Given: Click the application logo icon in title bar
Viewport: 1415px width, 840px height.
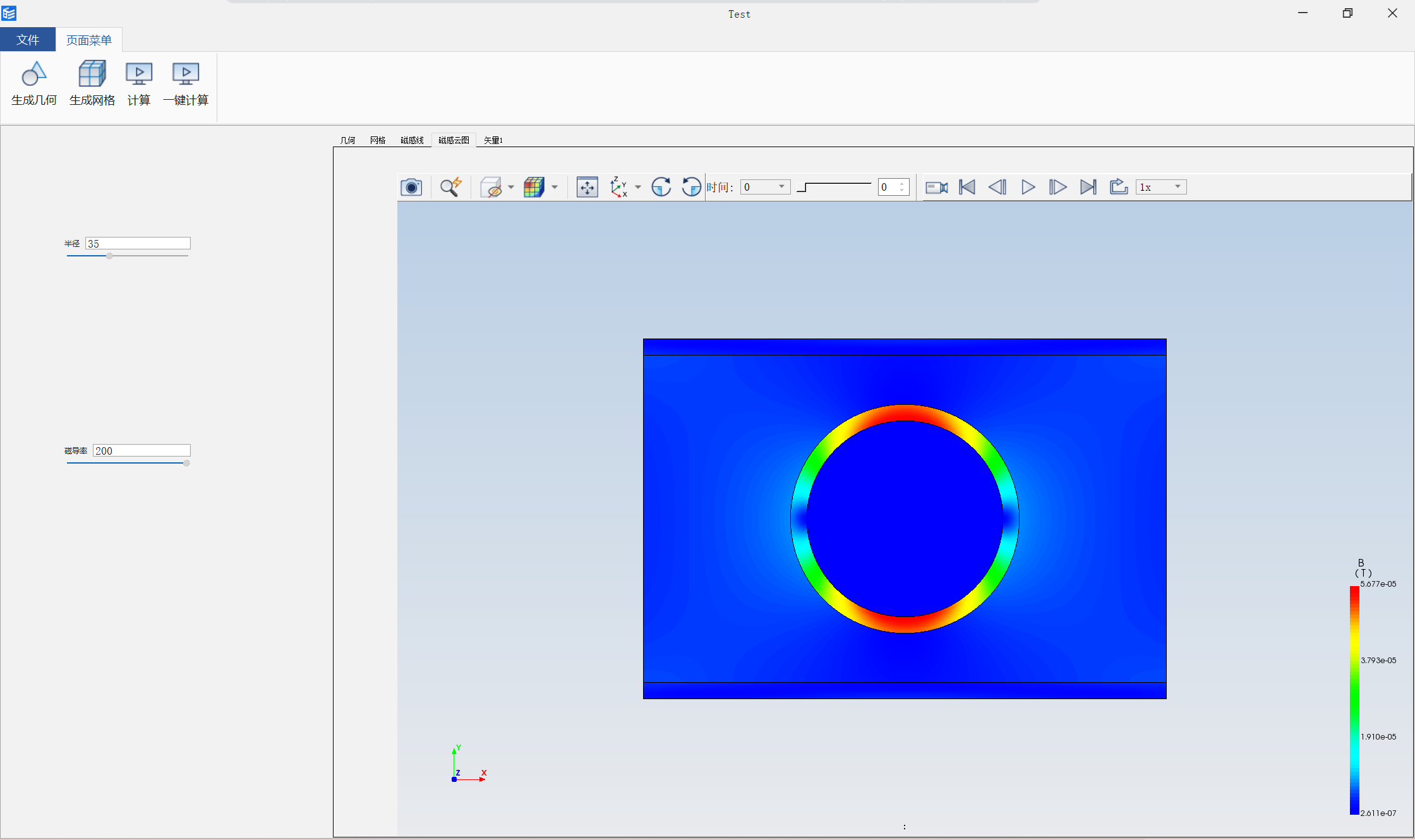Looking at the screenshot, I should (x=9, y=13).
